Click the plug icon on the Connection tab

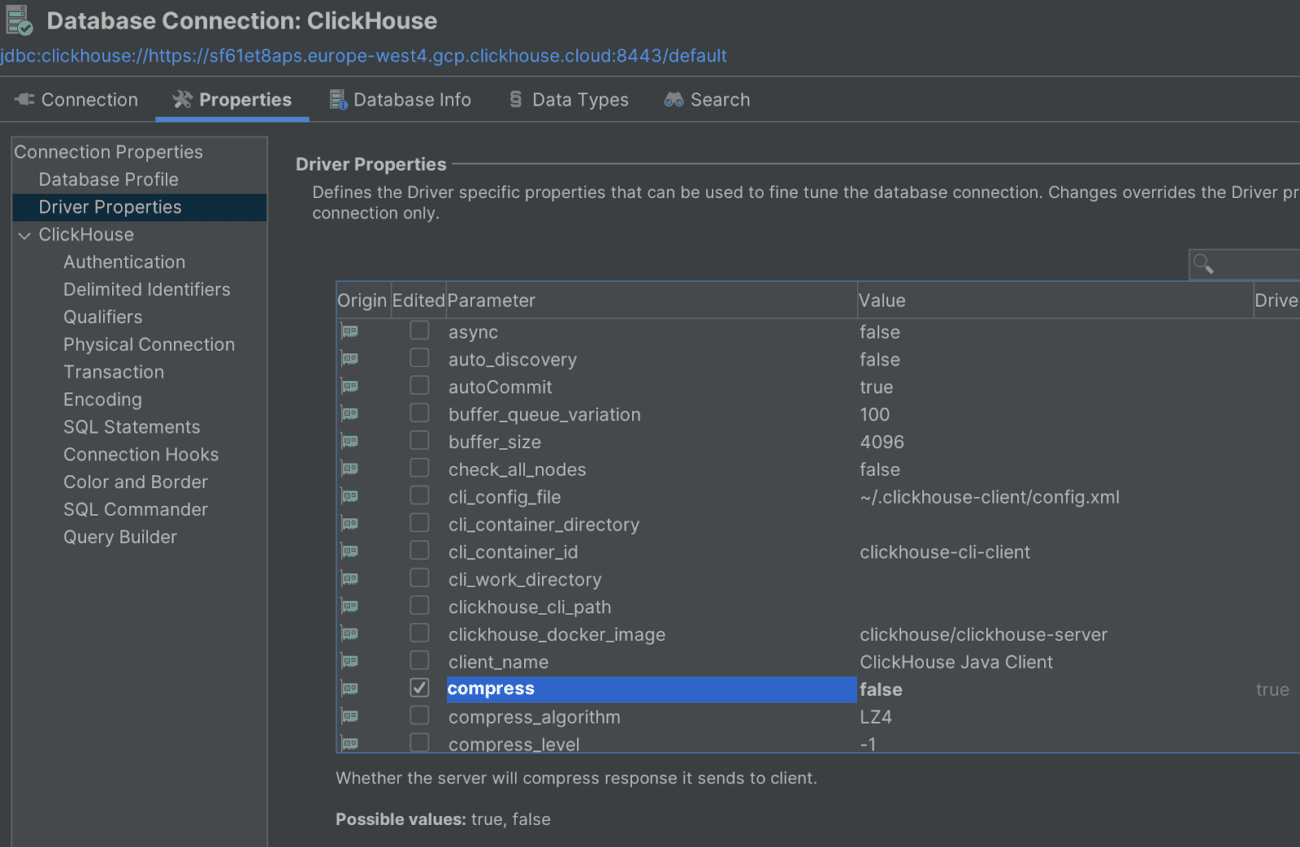click(22, 99)
